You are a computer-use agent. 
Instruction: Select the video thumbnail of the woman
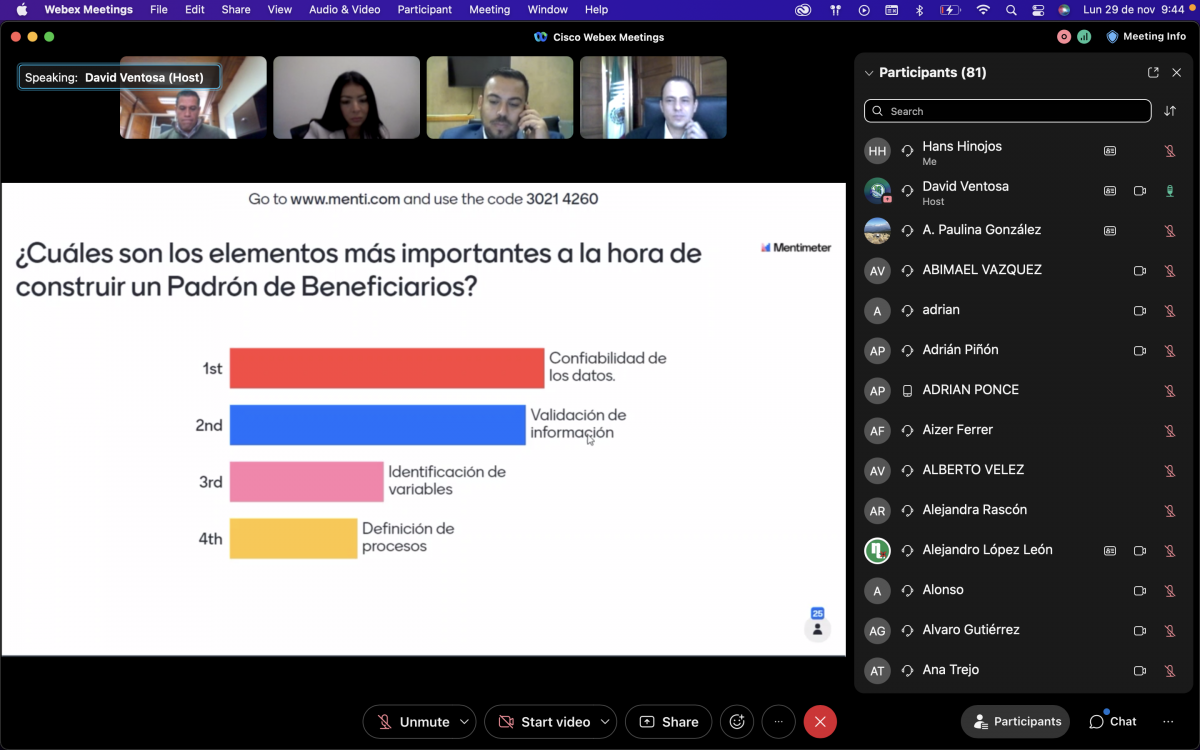tap(347, 97)
